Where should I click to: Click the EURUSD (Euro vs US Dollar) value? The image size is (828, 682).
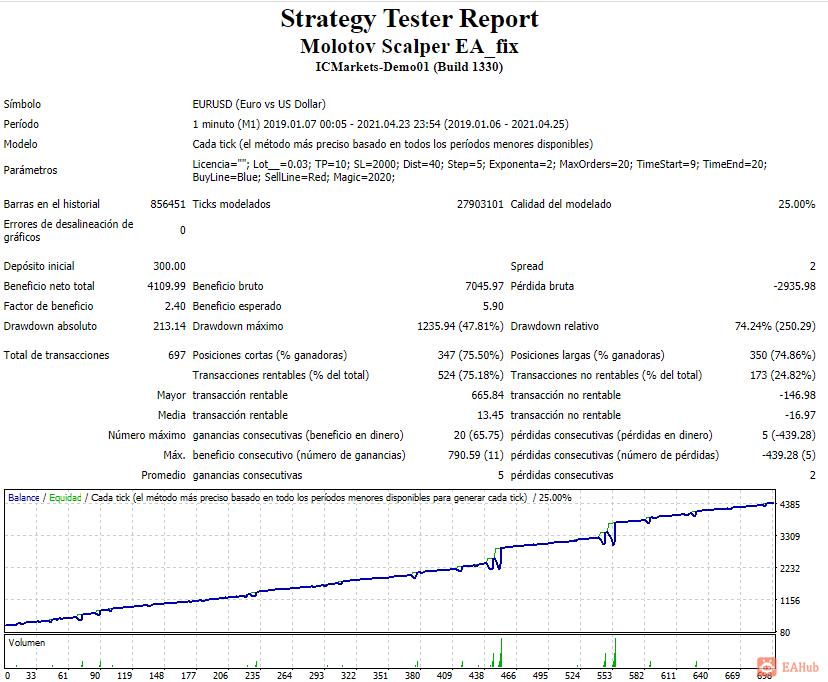(x=259, y=104)
